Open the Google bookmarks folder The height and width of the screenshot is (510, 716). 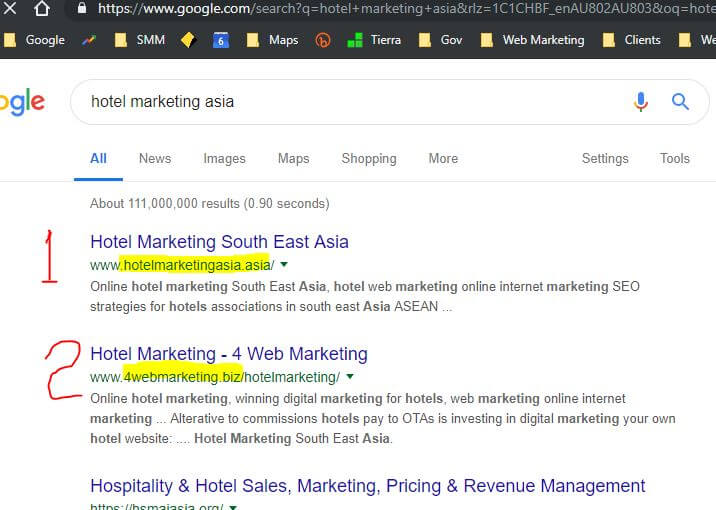35,40
